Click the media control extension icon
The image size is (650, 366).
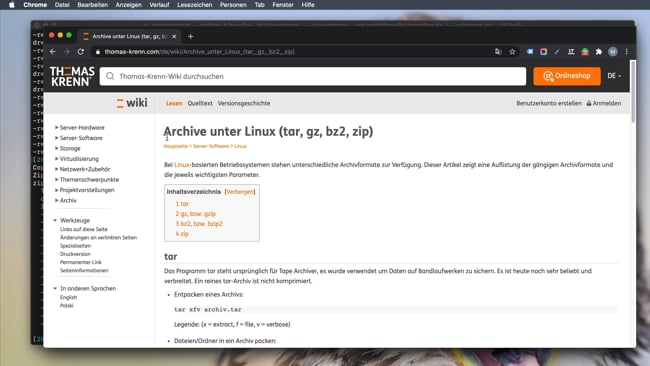pos(571,52)
